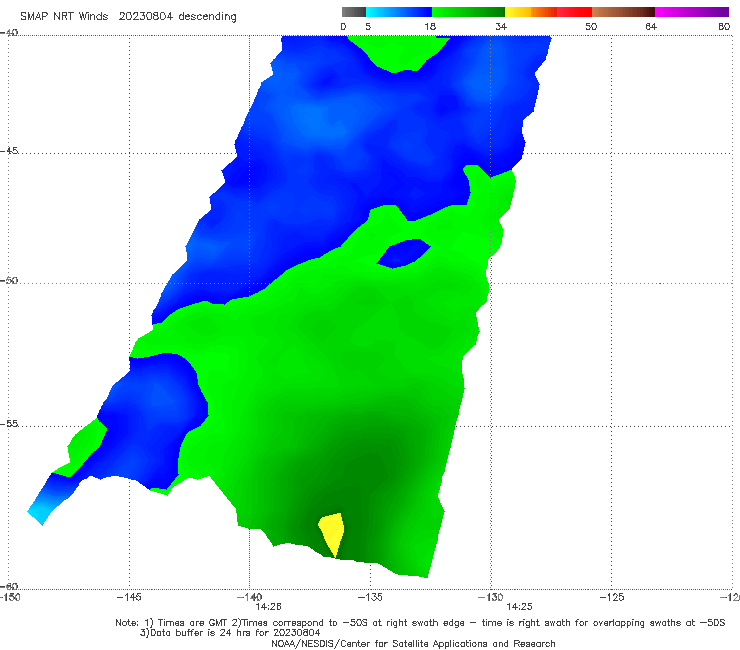Screen dimensions: 740x650
Task: Click the yellow high-wind patch on the map
Action: [x=332, y=532]
